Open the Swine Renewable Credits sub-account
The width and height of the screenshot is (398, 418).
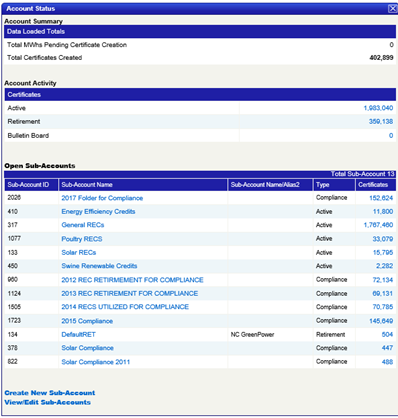(x=99, y=266)
